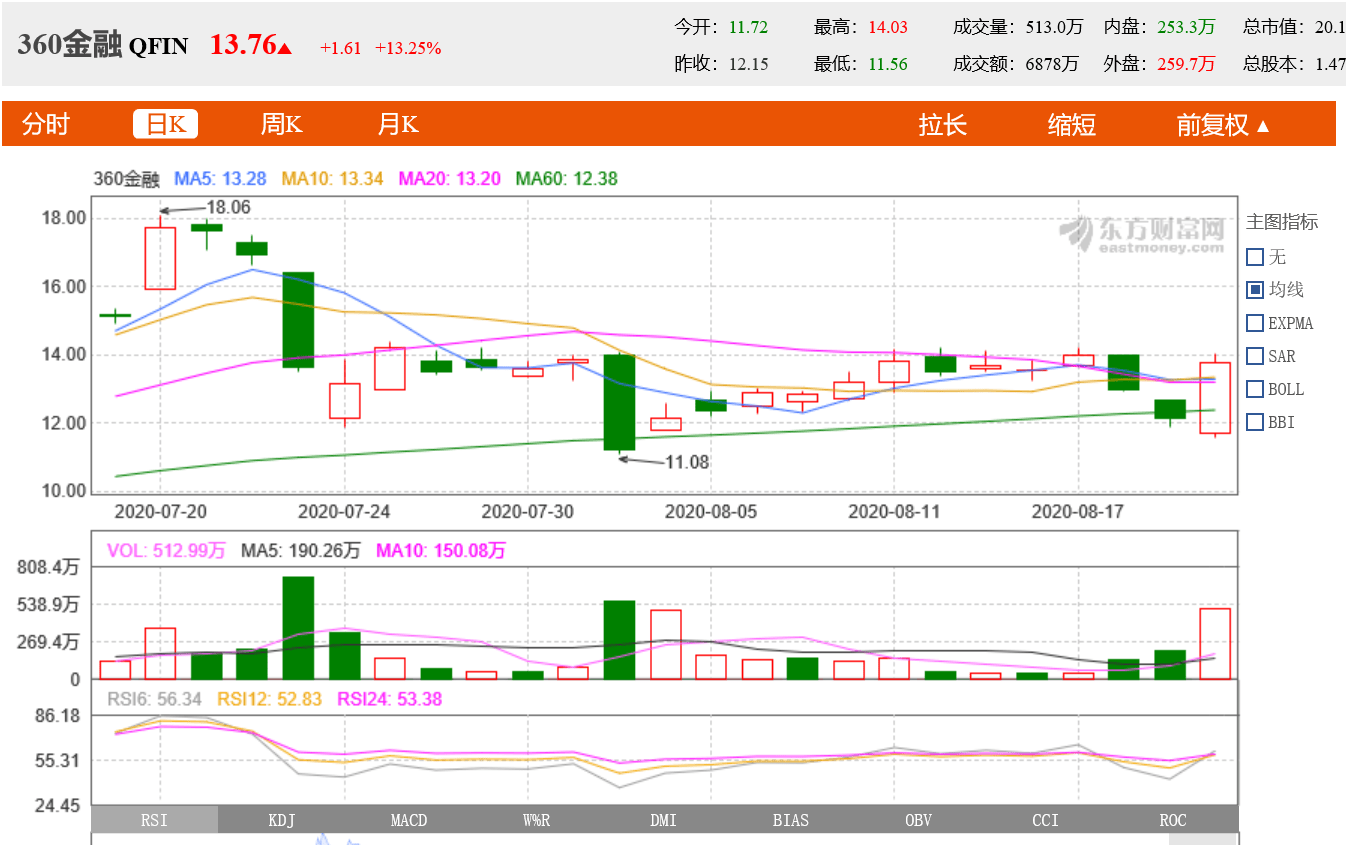Image resolution: width=1346 pixels, height=845 pixels.
Task: Click the eastmoney watermark logo icon
Action: 1076,233
